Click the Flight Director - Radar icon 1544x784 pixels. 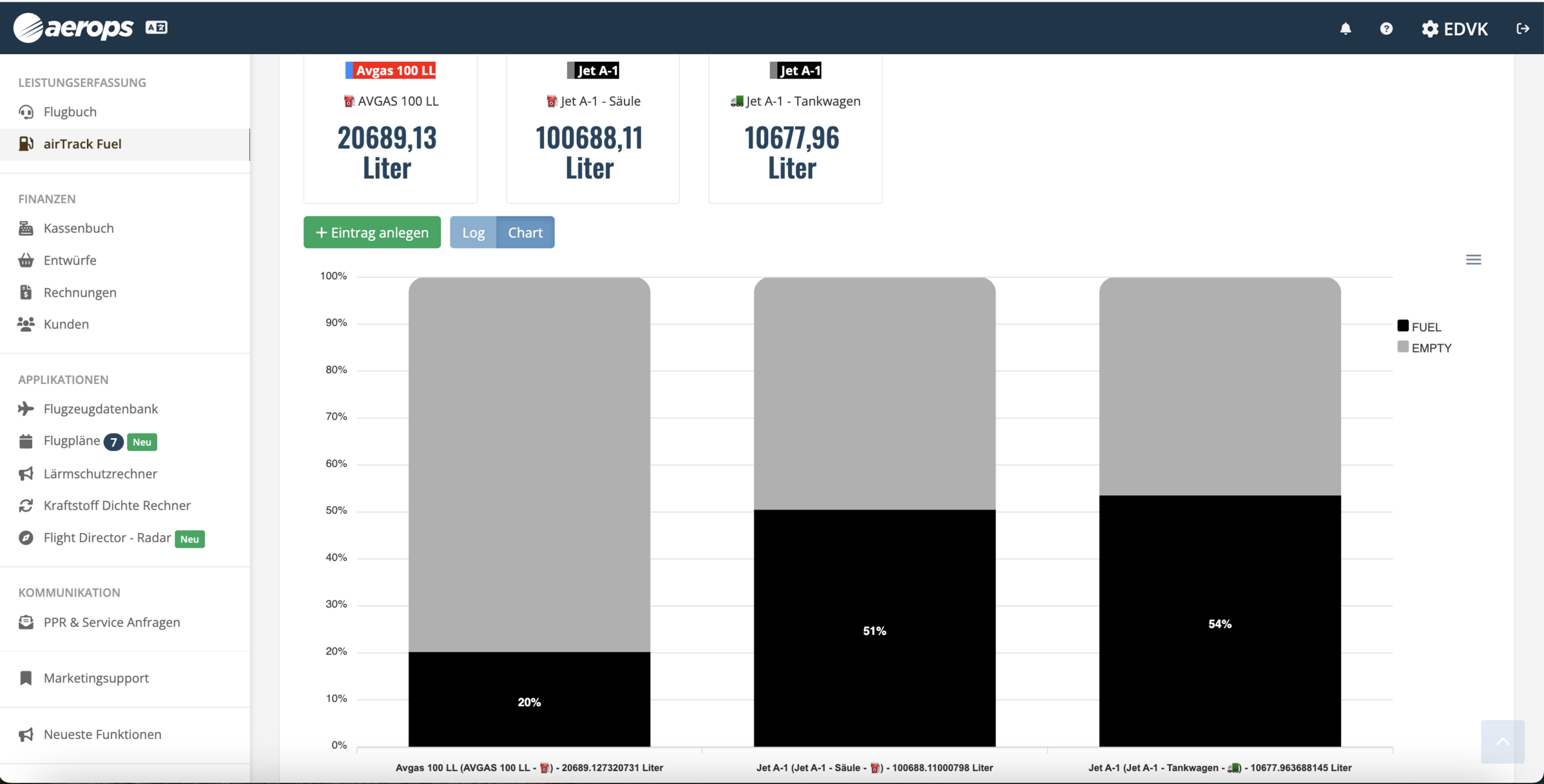tap(27, 538)
